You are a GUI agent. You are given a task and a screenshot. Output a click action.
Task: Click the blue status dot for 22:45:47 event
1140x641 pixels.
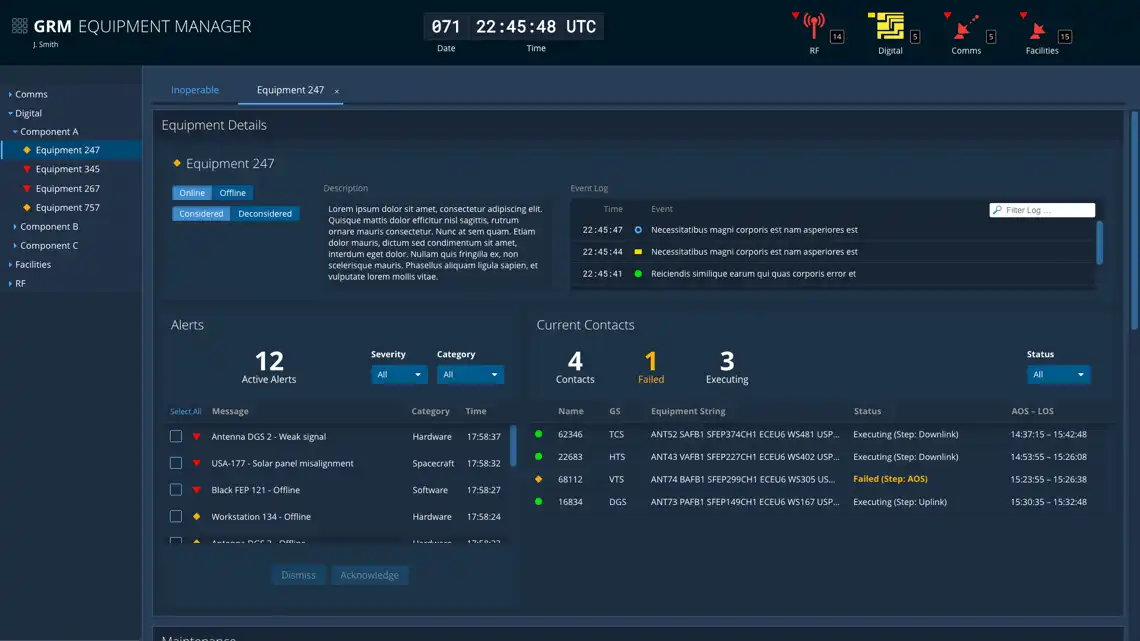638,230
